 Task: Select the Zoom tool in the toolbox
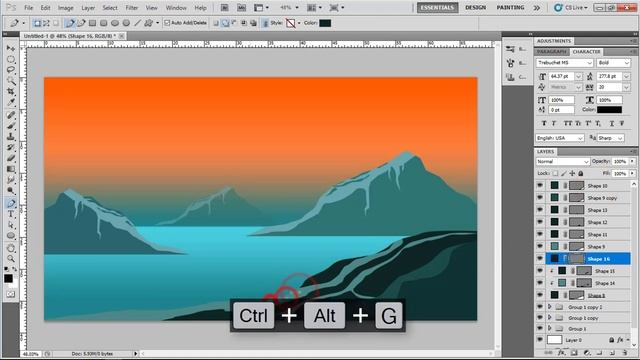11,259
